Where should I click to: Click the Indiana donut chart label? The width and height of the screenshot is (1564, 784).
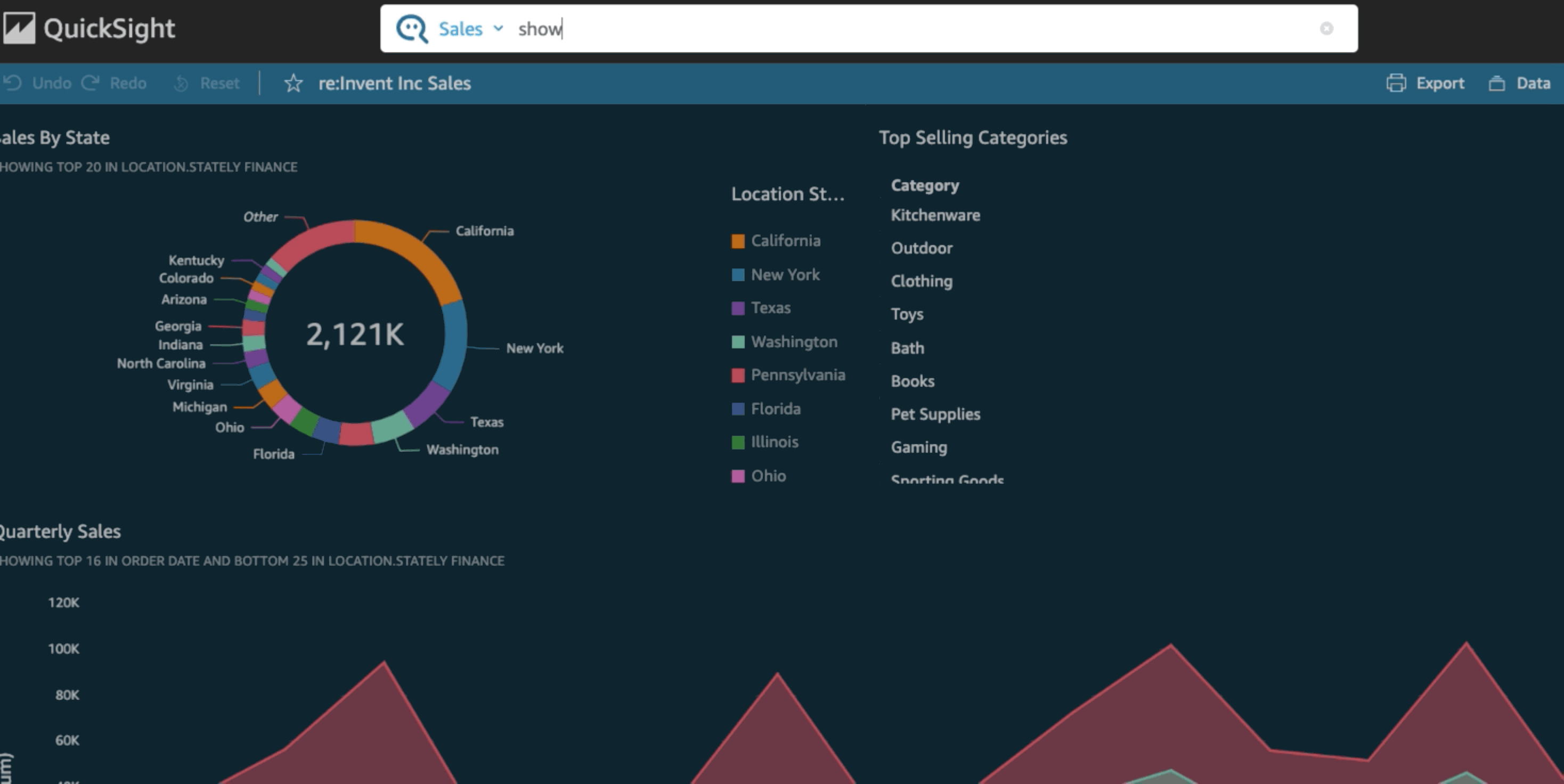[x=181, y=345]
